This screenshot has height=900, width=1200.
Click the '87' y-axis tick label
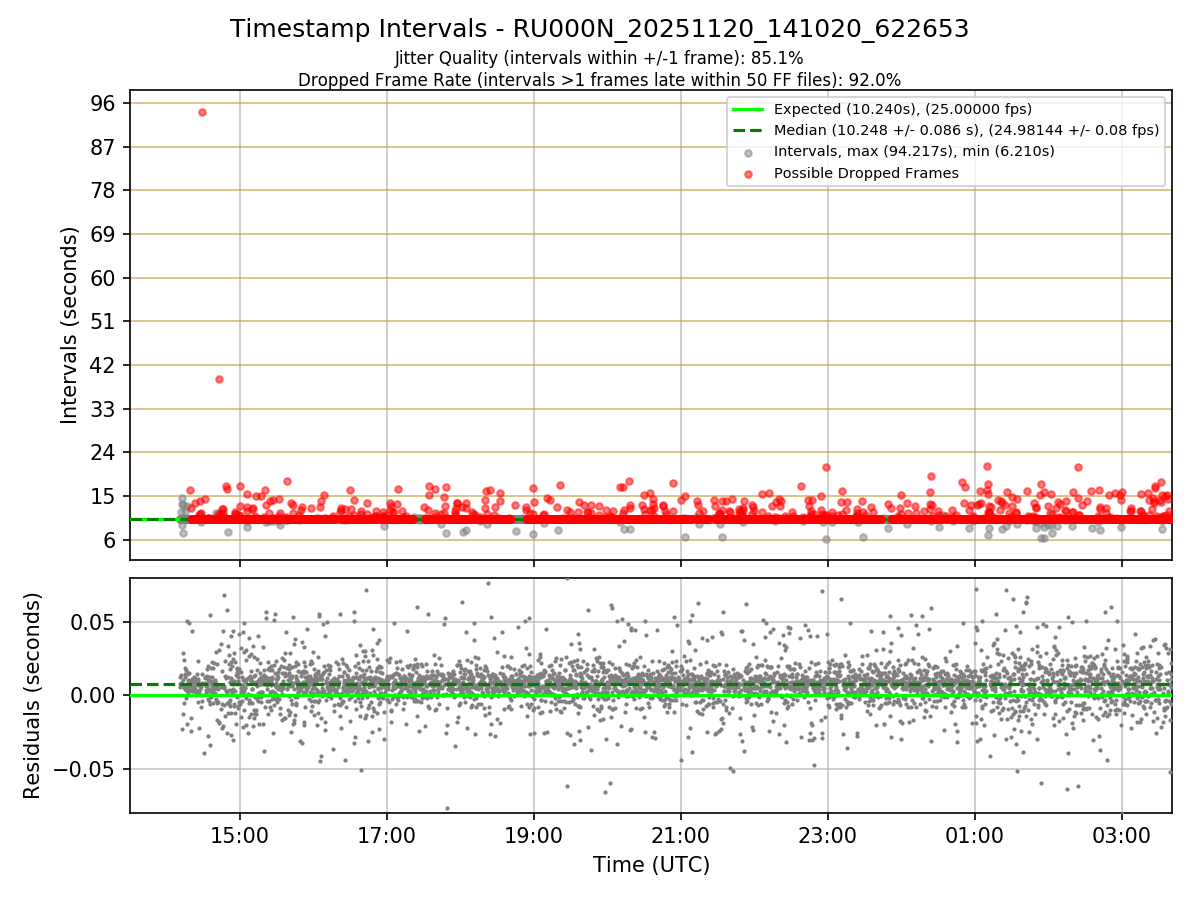pyautogui.click(x=105, y=147)
